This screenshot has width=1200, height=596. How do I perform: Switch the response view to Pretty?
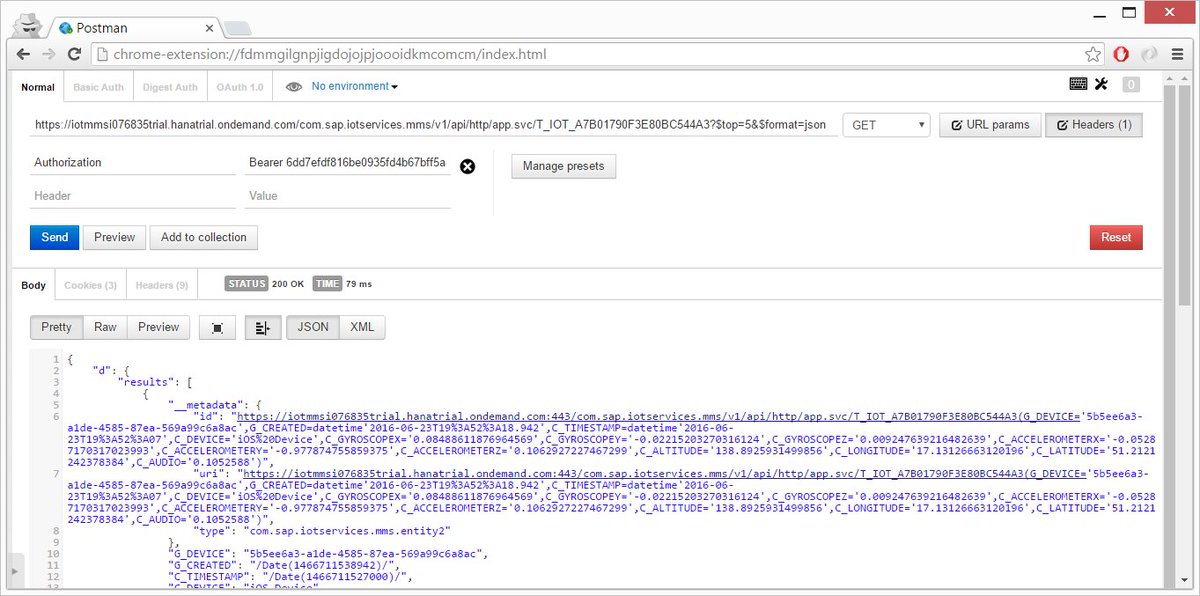pyautogui.click(x=56, y=327)
